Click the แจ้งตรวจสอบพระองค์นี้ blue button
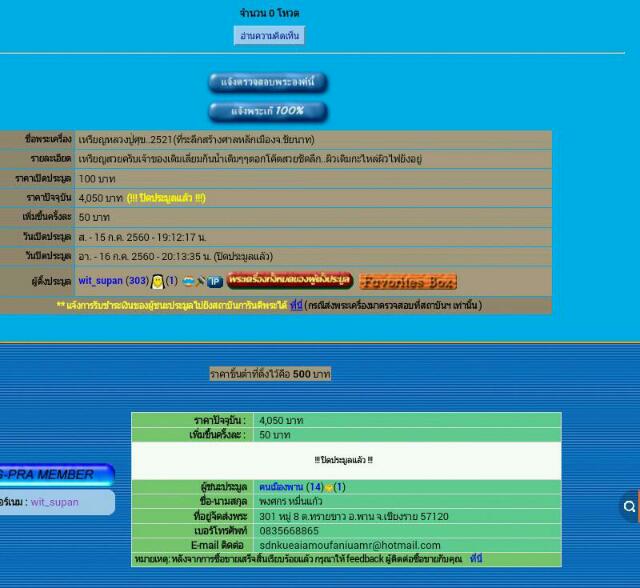 pyautogui.click(x=267, y=82)
